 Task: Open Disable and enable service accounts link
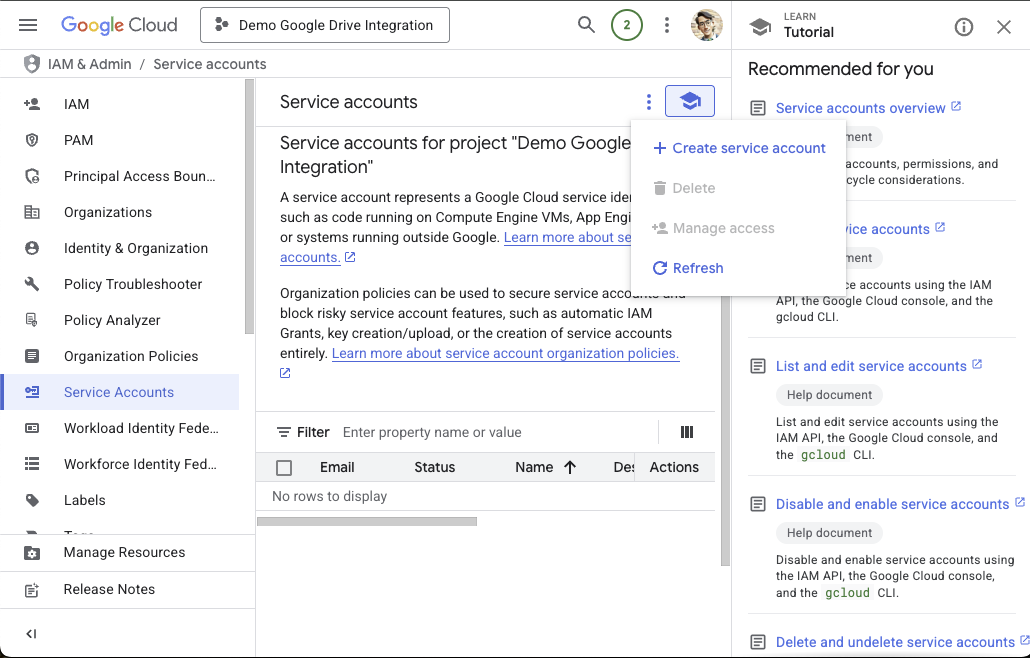pyautogui.click(x=892, y=504)
